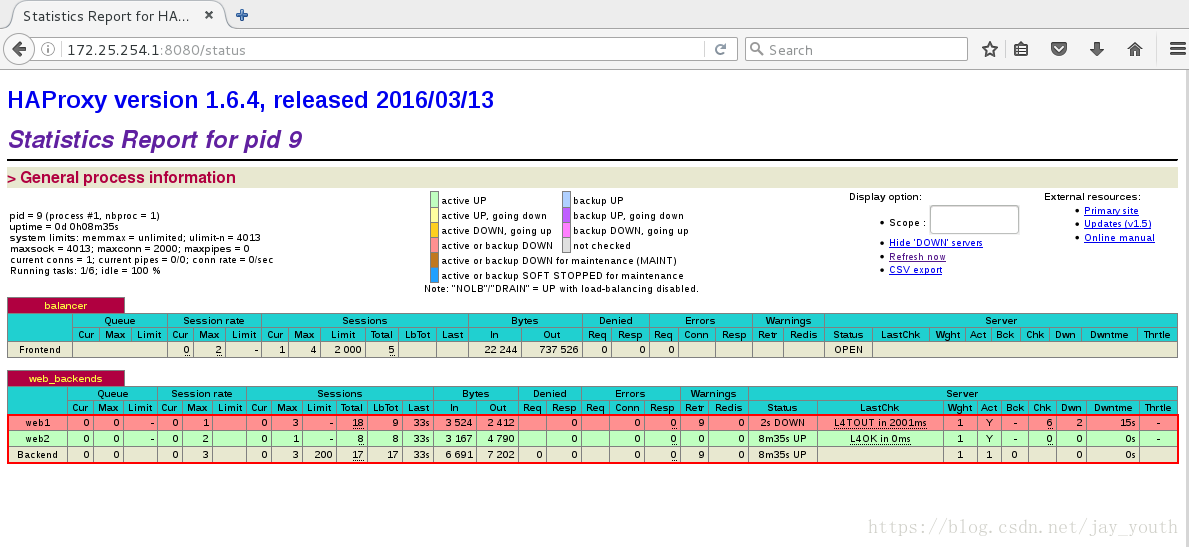Open the Updates (v1.5) link
The image size is (1189, 547).
[x=1118, y=224]
